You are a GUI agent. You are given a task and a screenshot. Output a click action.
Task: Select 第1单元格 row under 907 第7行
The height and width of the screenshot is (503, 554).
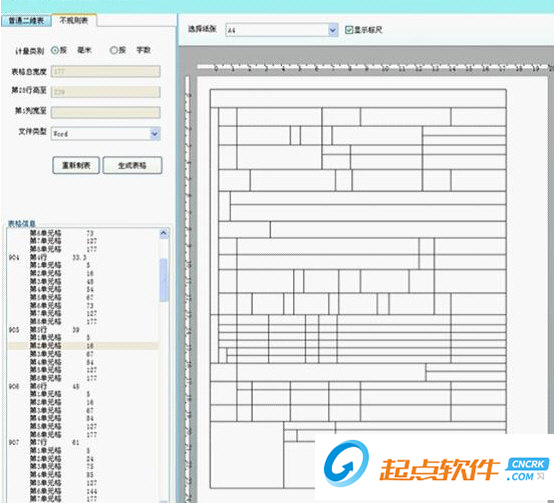coord(83,450)
